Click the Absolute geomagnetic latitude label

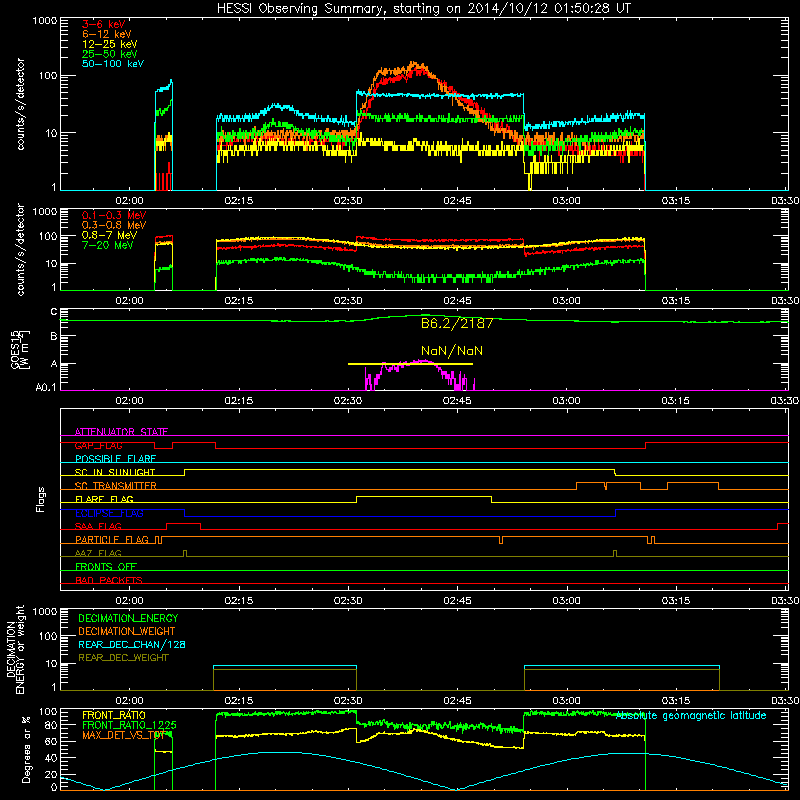tap(691, 716)
